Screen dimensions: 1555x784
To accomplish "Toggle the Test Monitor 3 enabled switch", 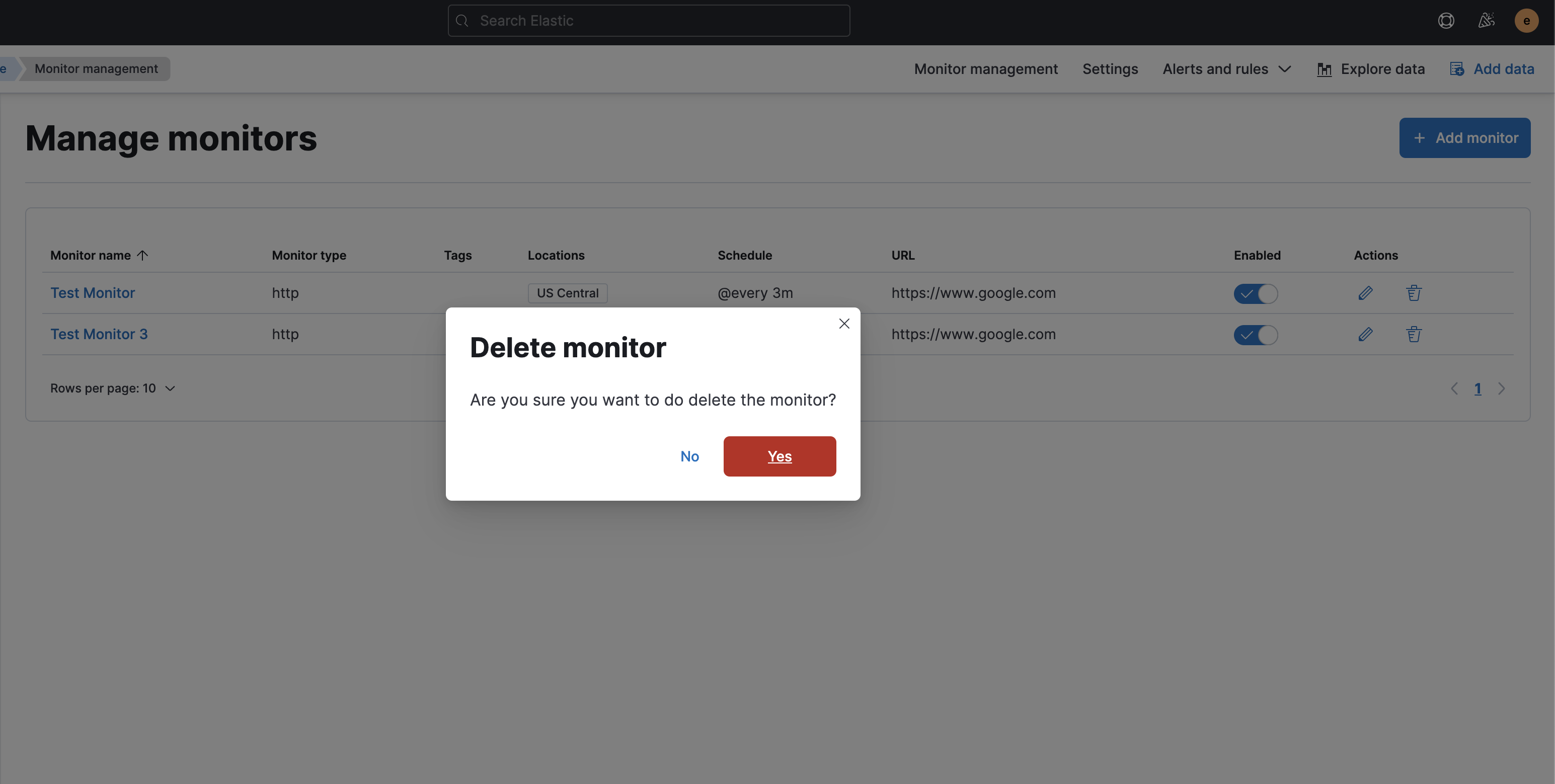I will pos(1256,335).
